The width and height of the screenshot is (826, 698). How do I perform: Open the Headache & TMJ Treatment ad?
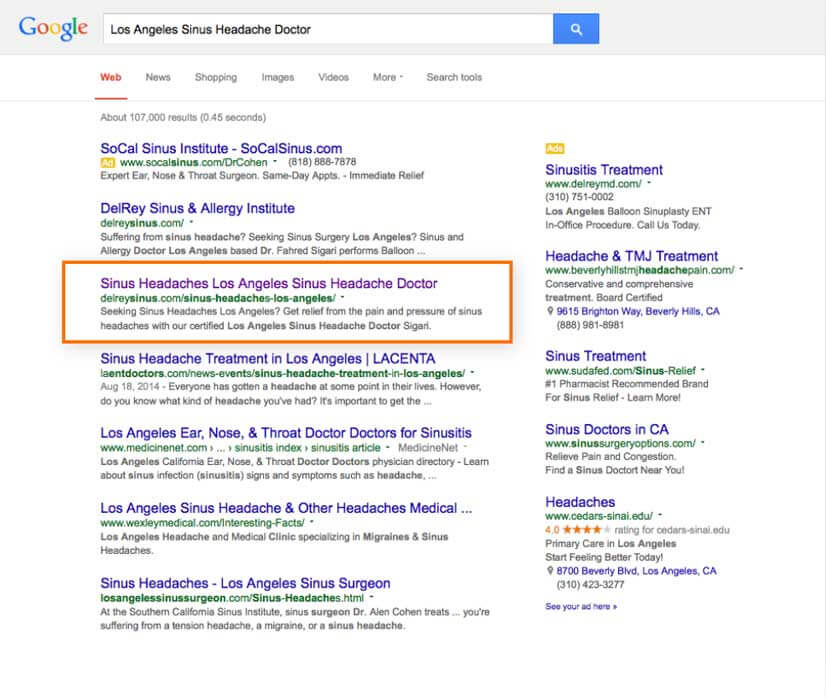tap(631, 256)
